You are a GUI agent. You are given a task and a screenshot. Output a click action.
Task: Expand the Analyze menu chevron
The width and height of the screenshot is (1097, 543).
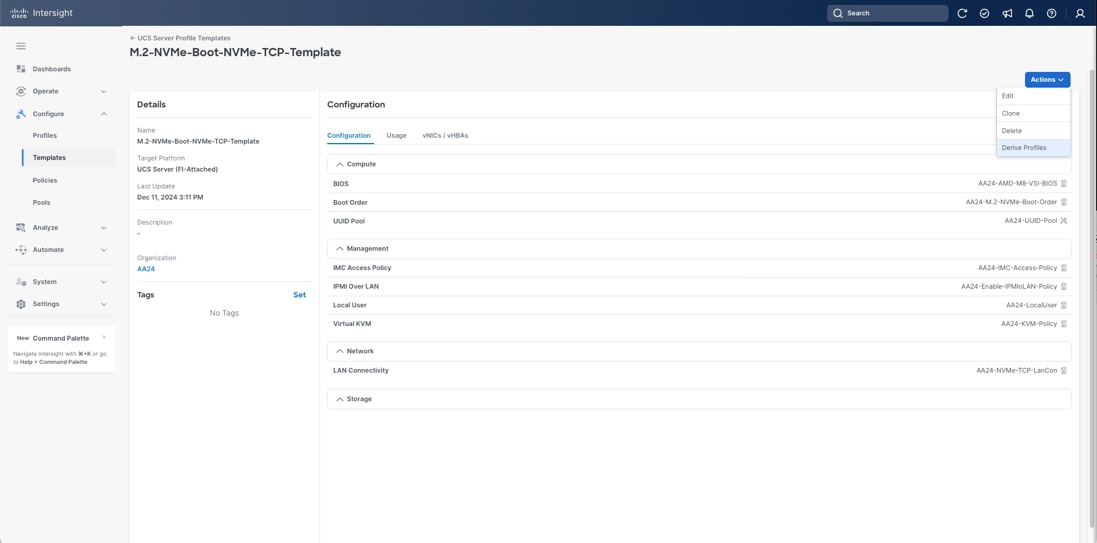click(x=104, y=227)
